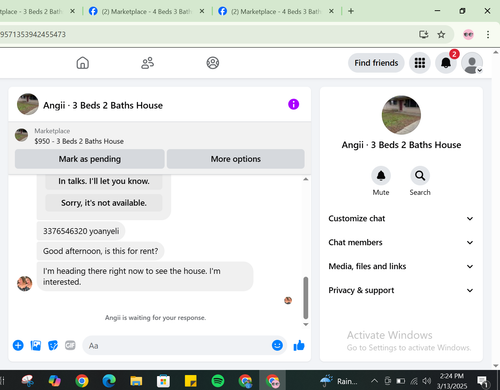Click the listing thumbnail in chat header
This screenshot has width=500, height=390.
[28, 104]
